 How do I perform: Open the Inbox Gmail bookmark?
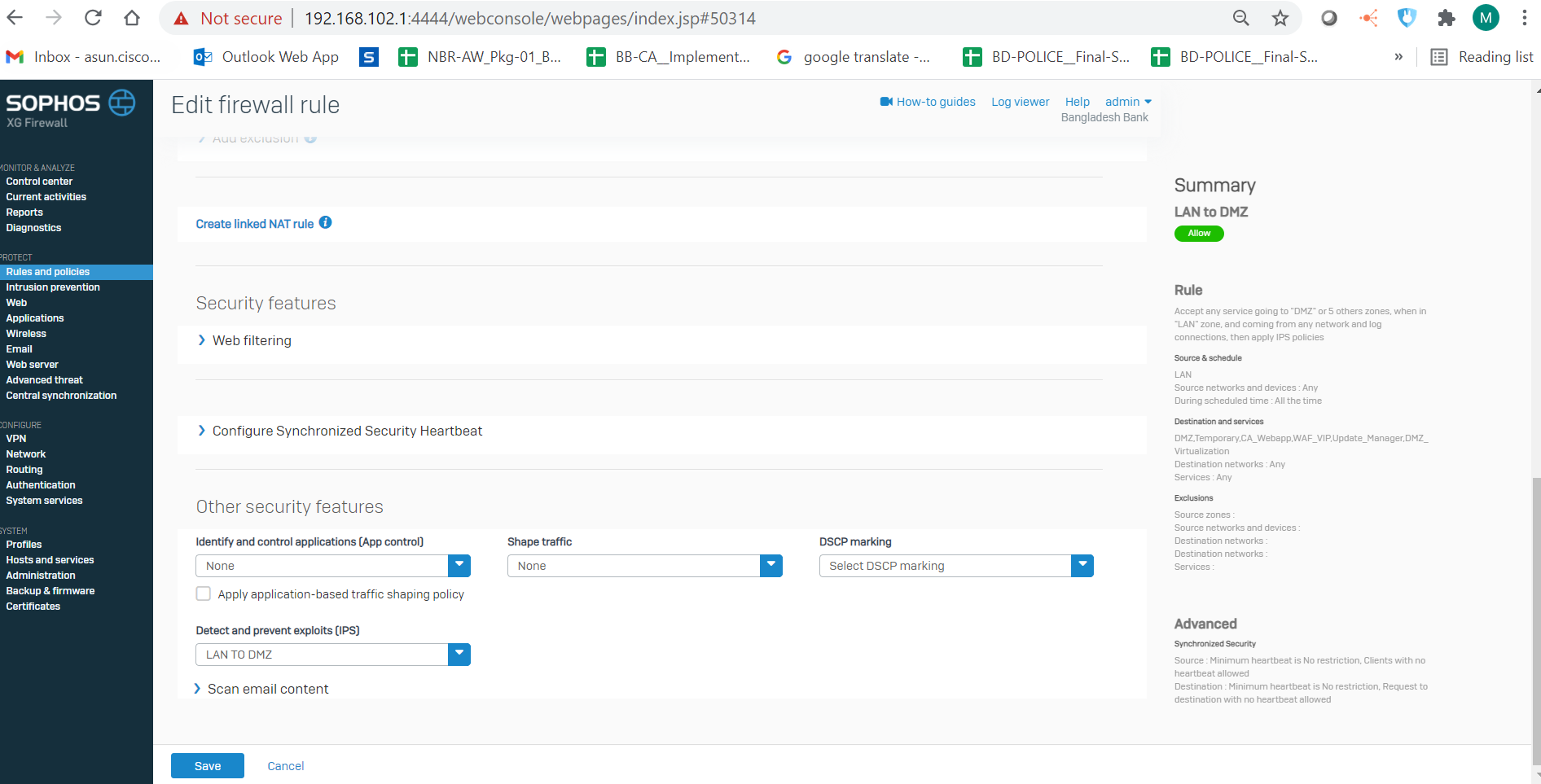click(x=83, y=57)
